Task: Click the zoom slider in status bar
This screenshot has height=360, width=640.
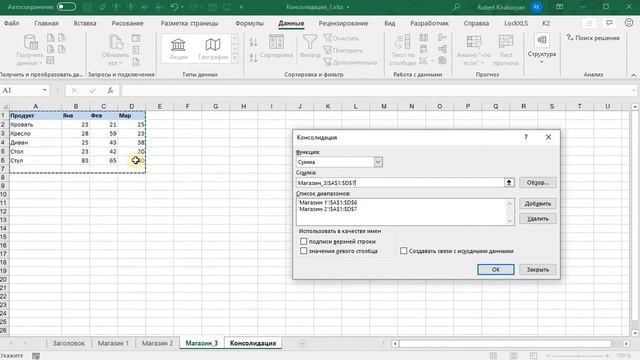Action: [x=578, y=356]
